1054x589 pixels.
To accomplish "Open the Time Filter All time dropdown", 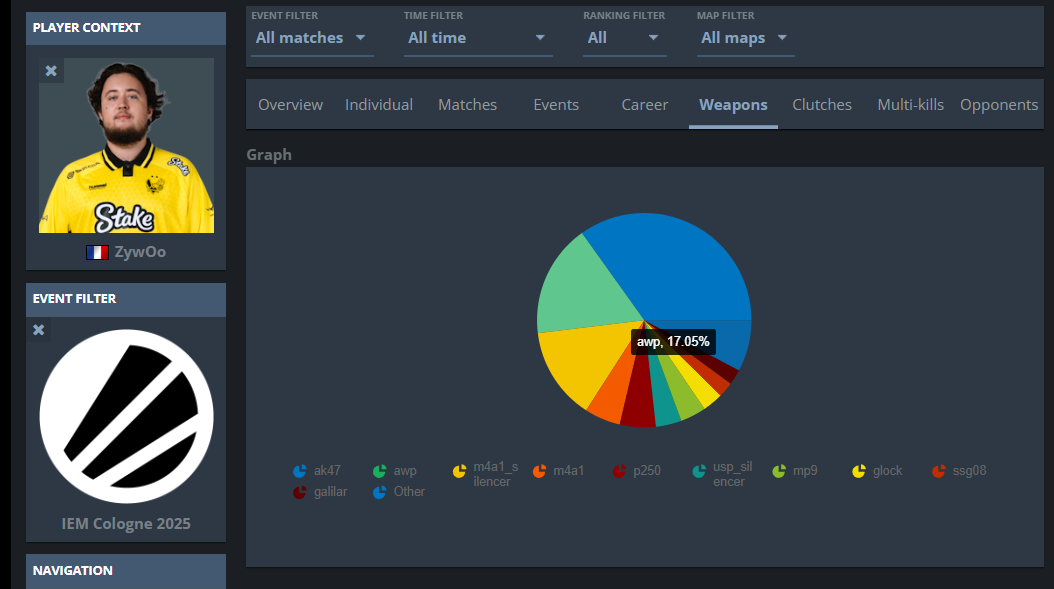I will [x=478, y=38].
